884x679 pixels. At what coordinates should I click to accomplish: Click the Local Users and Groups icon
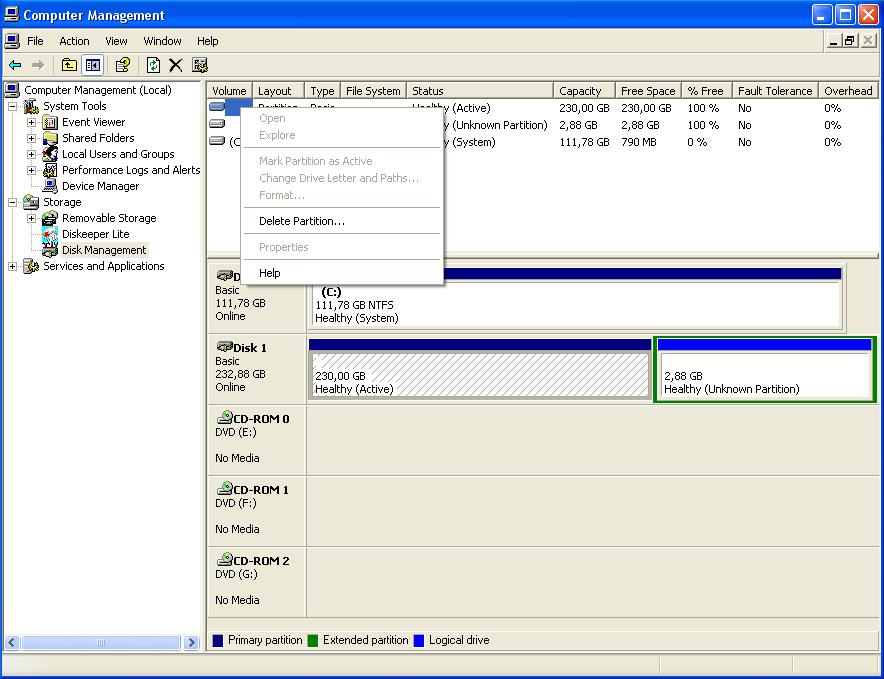[50, 154]
